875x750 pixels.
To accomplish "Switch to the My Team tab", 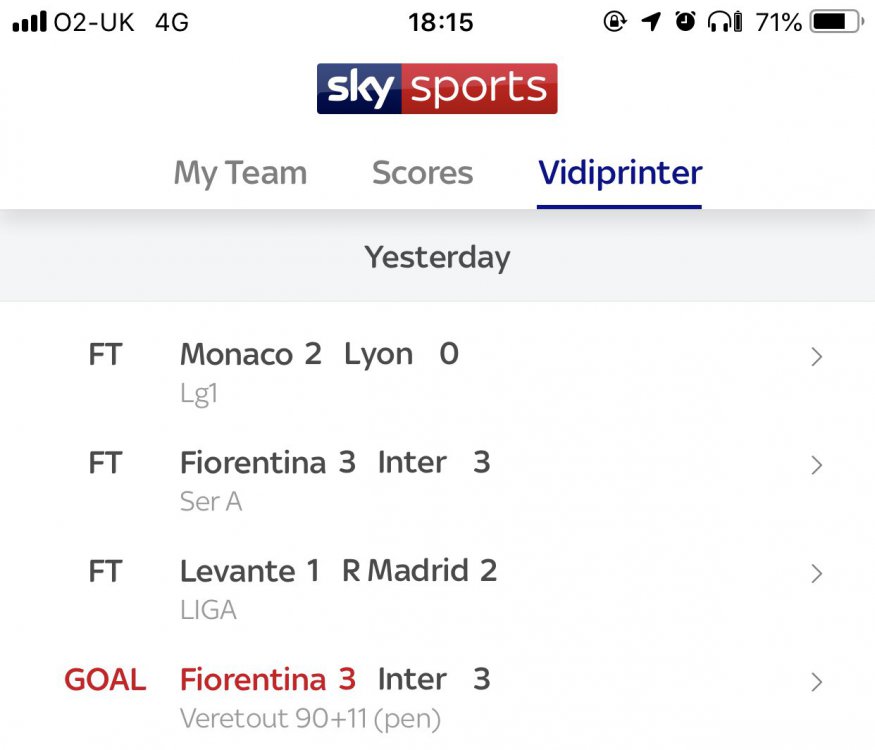I will click(x=240, y=173).
